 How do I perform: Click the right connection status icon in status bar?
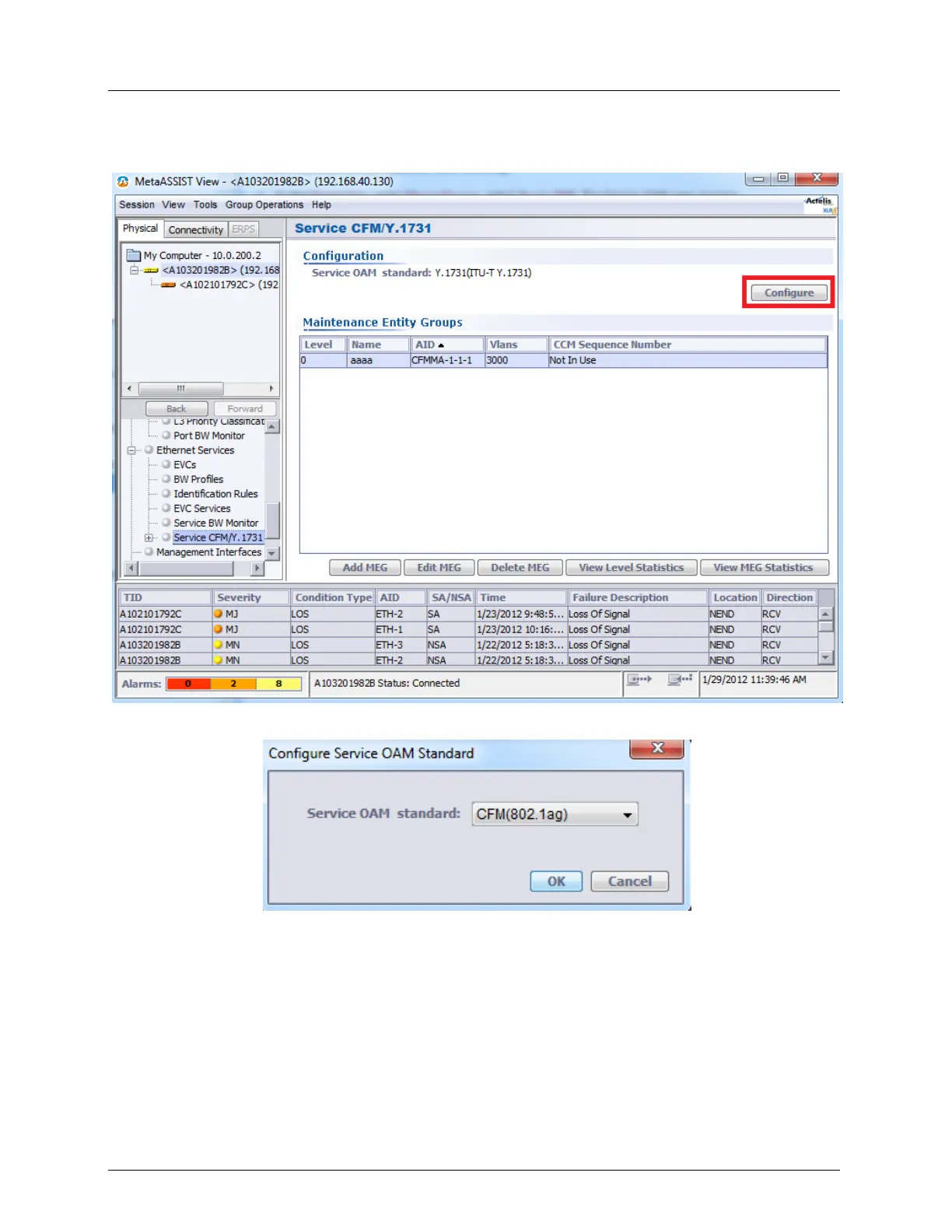click(x=680, y=680)
